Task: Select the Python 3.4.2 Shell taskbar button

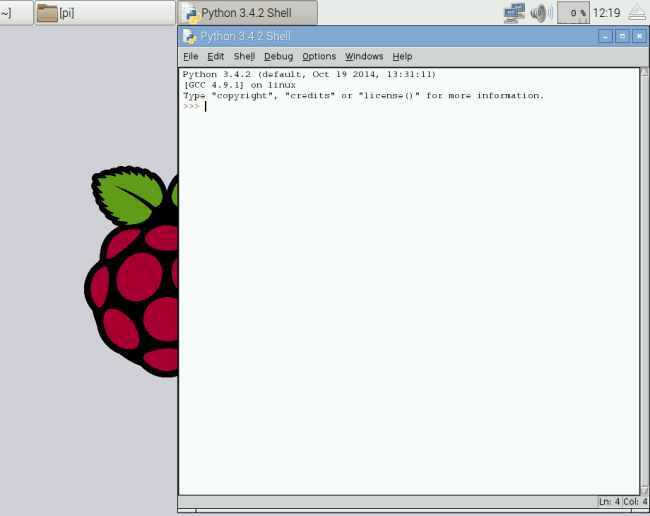Action: click(x=248, y=13)
